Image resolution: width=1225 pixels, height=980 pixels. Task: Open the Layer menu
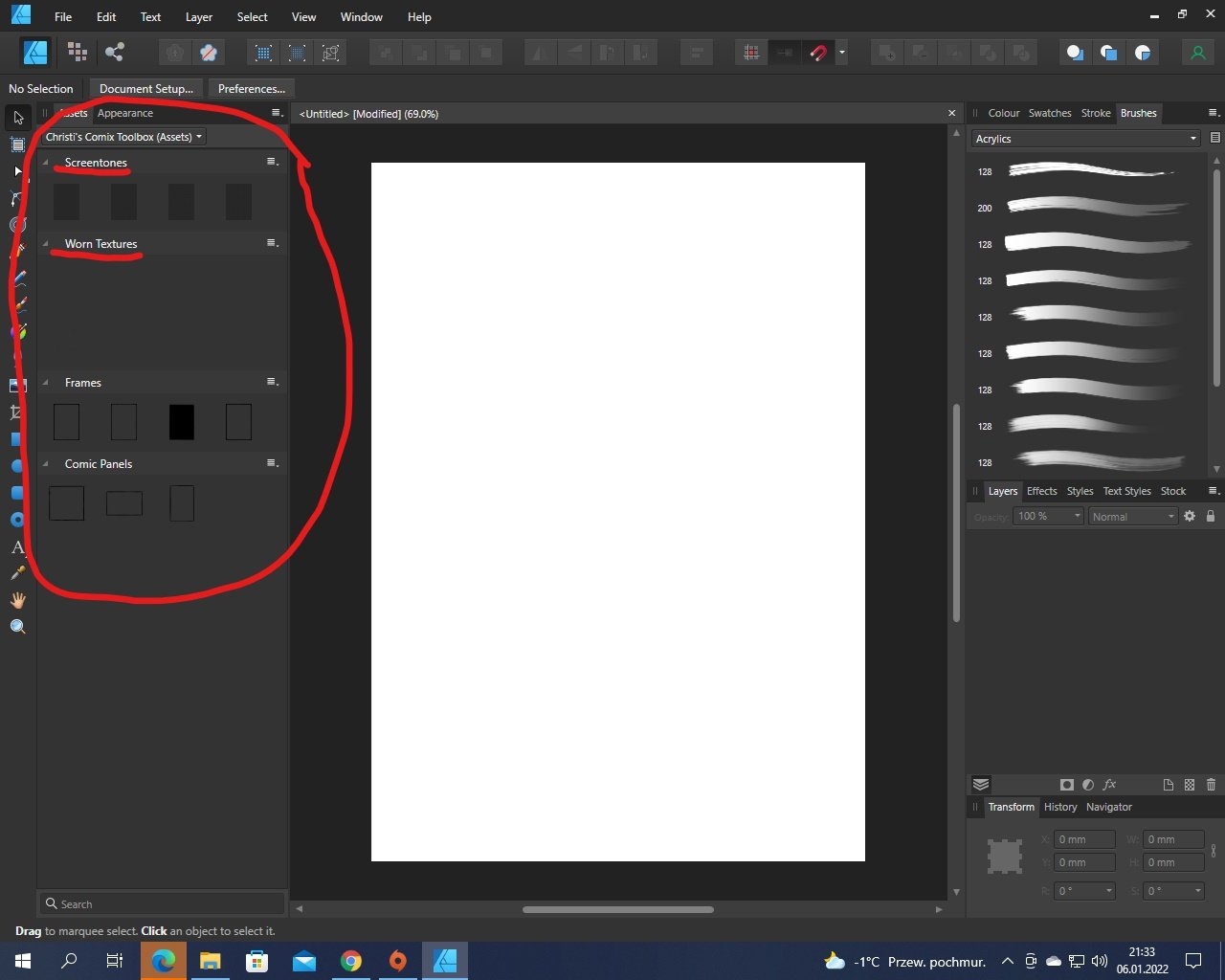(198, 16)
